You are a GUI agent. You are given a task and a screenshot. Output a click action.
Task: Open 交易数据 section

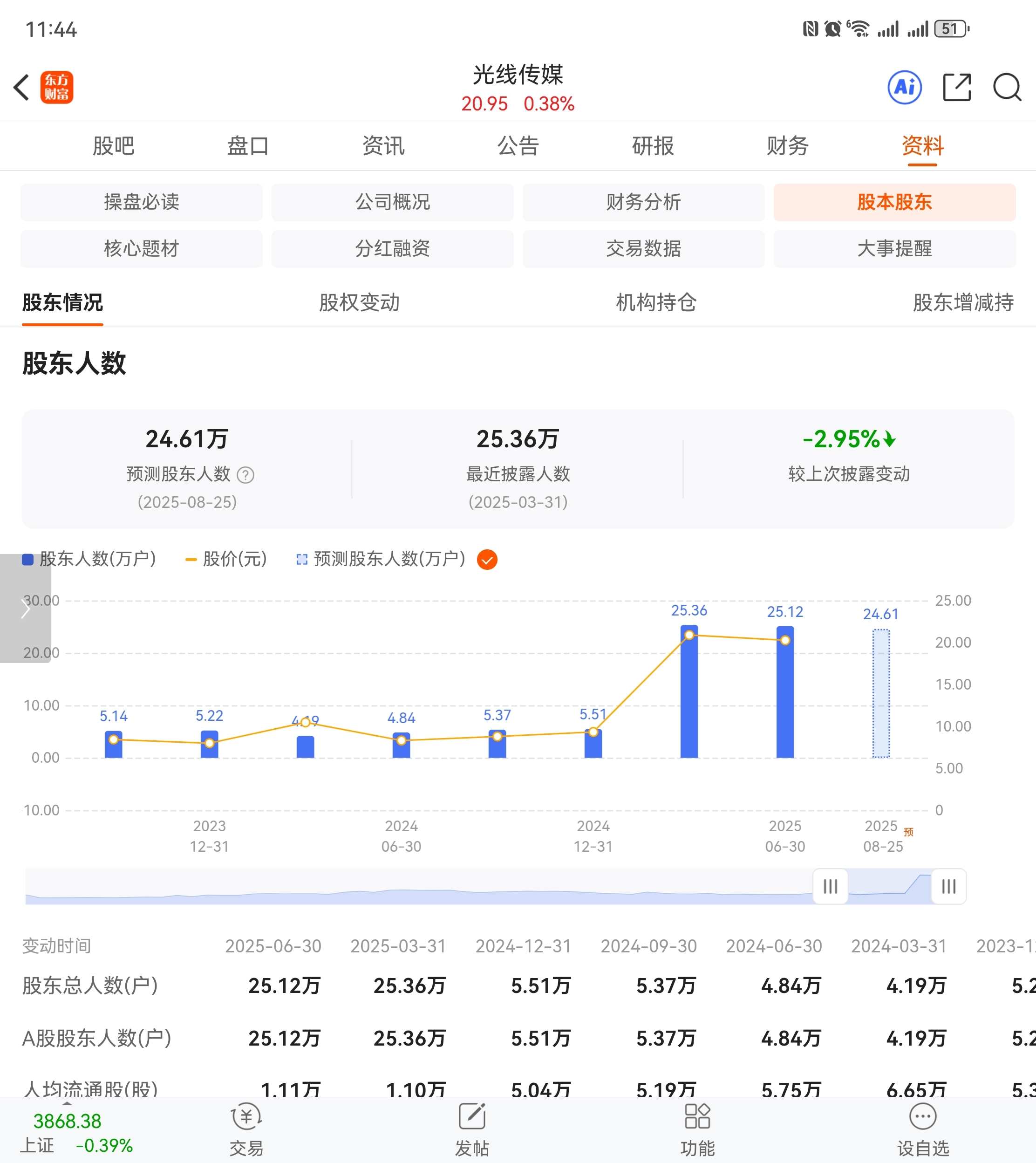(x=644, y=249)
